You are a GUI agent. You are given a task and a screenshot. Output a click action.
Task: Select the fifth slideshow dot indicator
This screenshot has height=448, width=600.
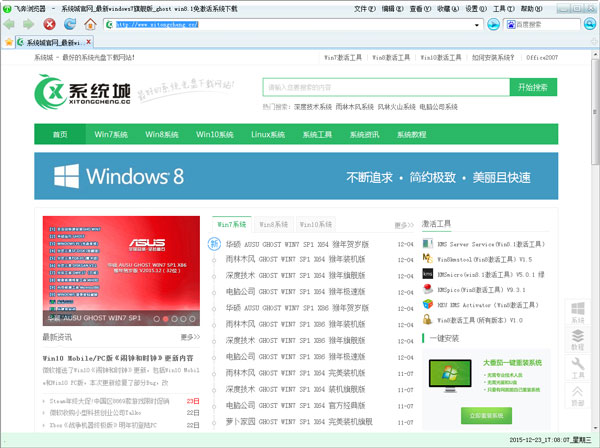click(192, 318)
